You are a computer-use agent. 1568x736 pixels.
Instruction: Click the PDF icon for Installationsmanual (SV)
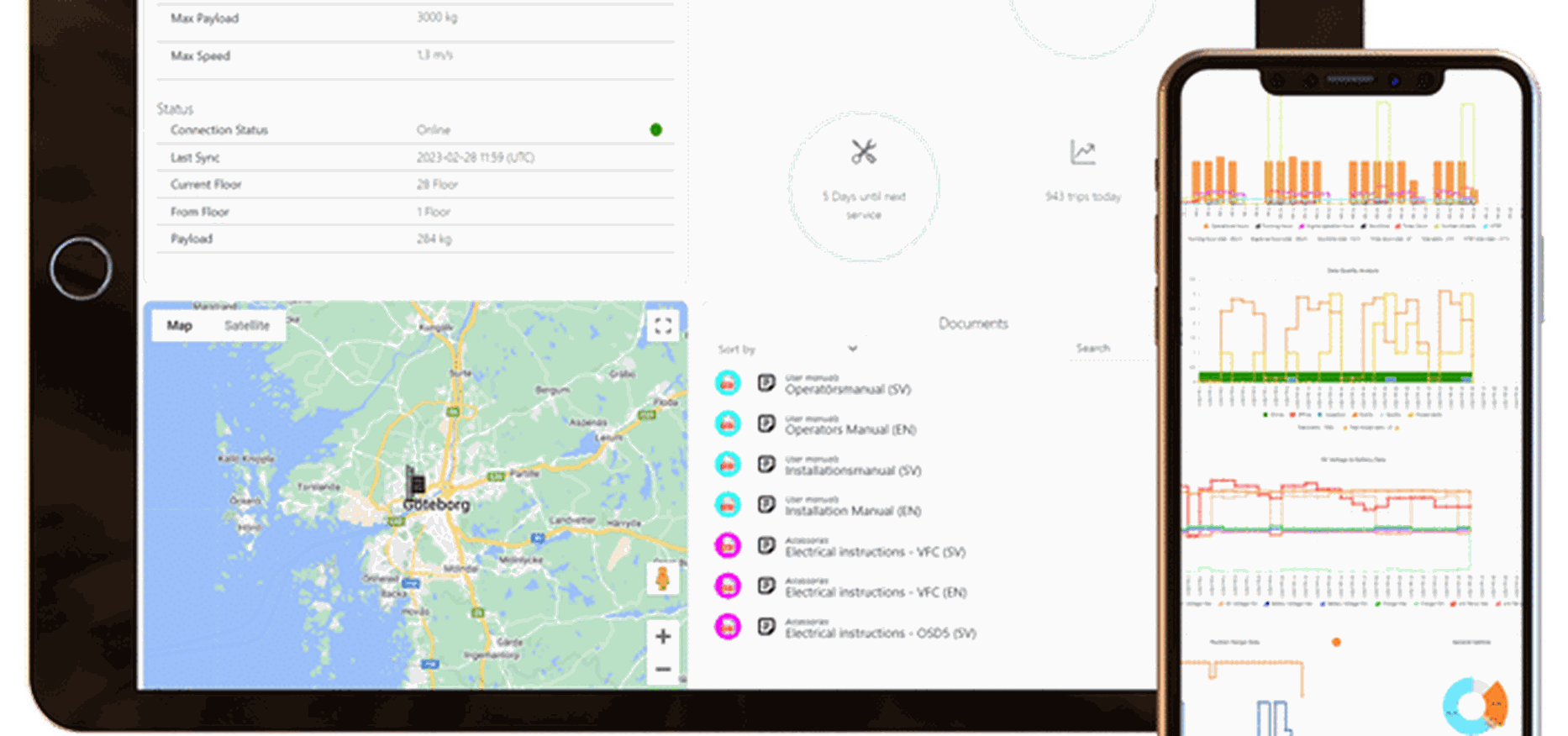(x=728, y=465)
